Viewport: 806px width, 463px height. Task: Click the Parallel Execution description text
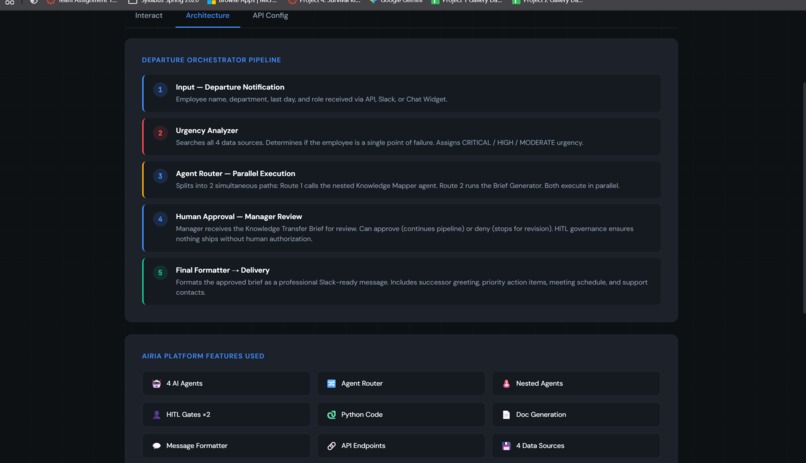coord(397,186)
